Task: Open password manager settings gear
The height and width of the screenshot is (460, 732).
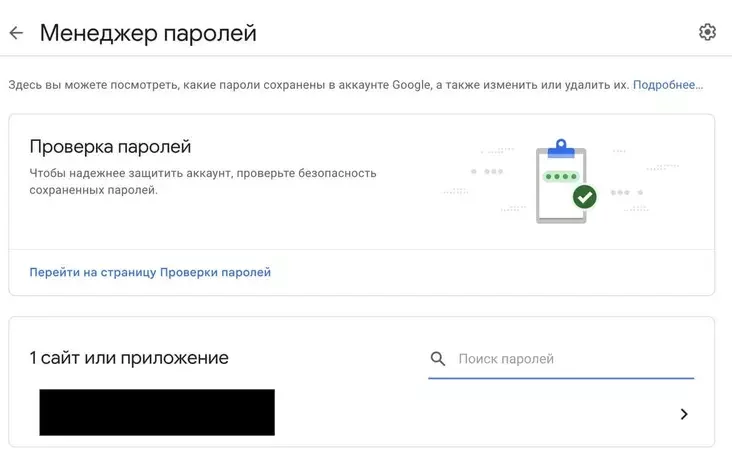Action: (x=707, y=32)
